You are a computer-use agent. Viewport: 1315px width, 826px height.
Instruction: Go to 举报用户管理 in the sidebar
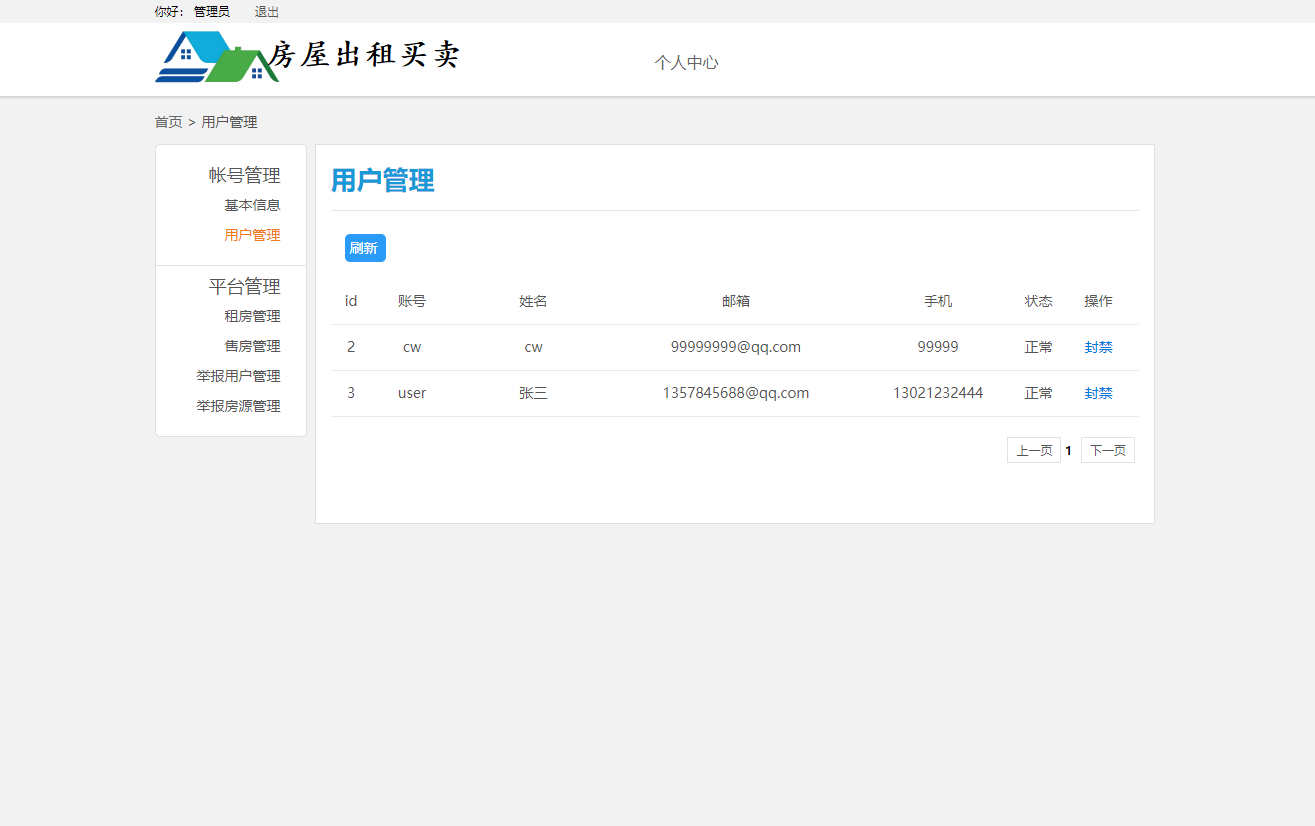(238, 376)
